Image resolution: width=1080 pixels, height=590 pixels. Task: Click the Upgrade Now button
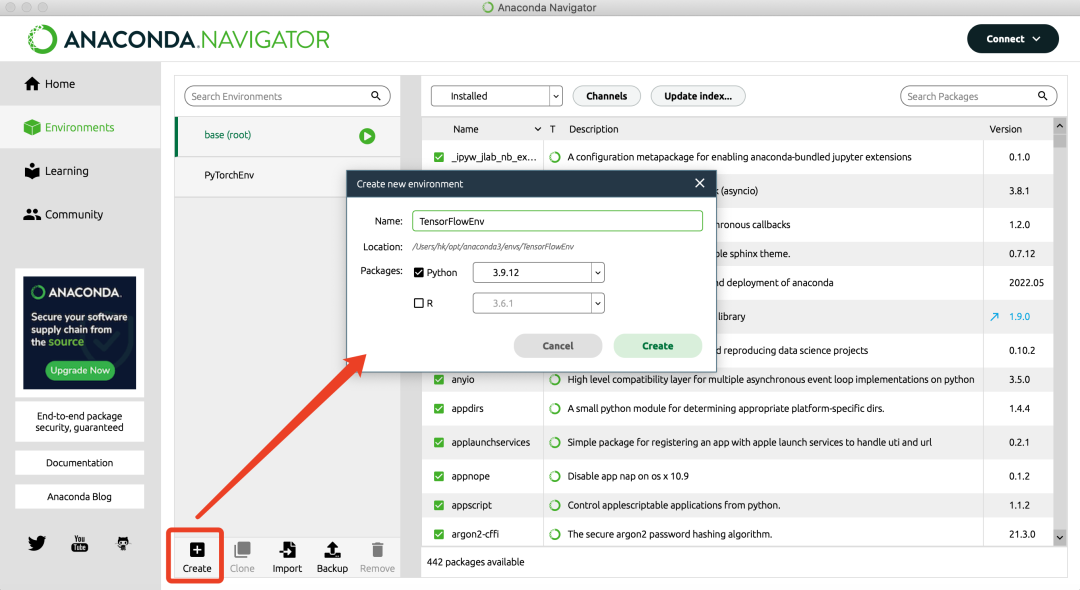pyautogui.click(x=80, y=370)
